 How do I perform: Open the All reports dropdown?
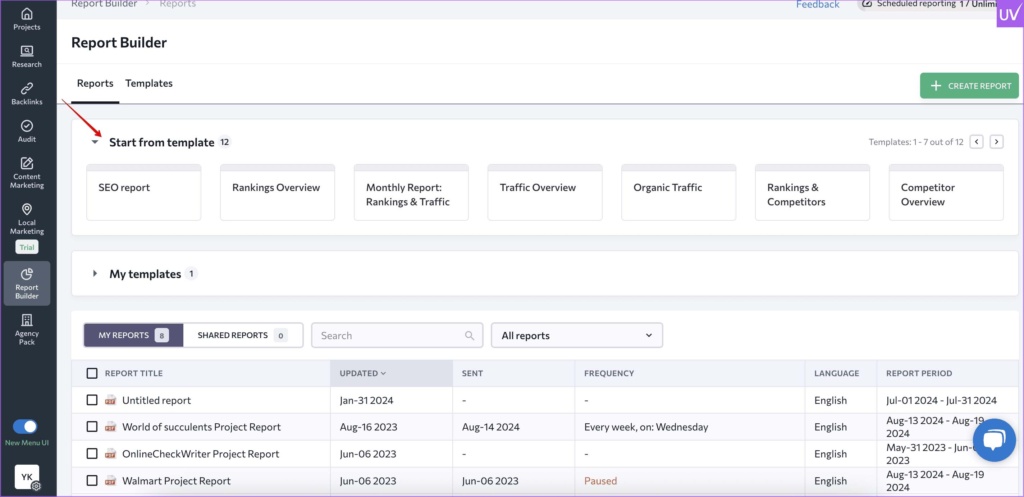[576, 335]
